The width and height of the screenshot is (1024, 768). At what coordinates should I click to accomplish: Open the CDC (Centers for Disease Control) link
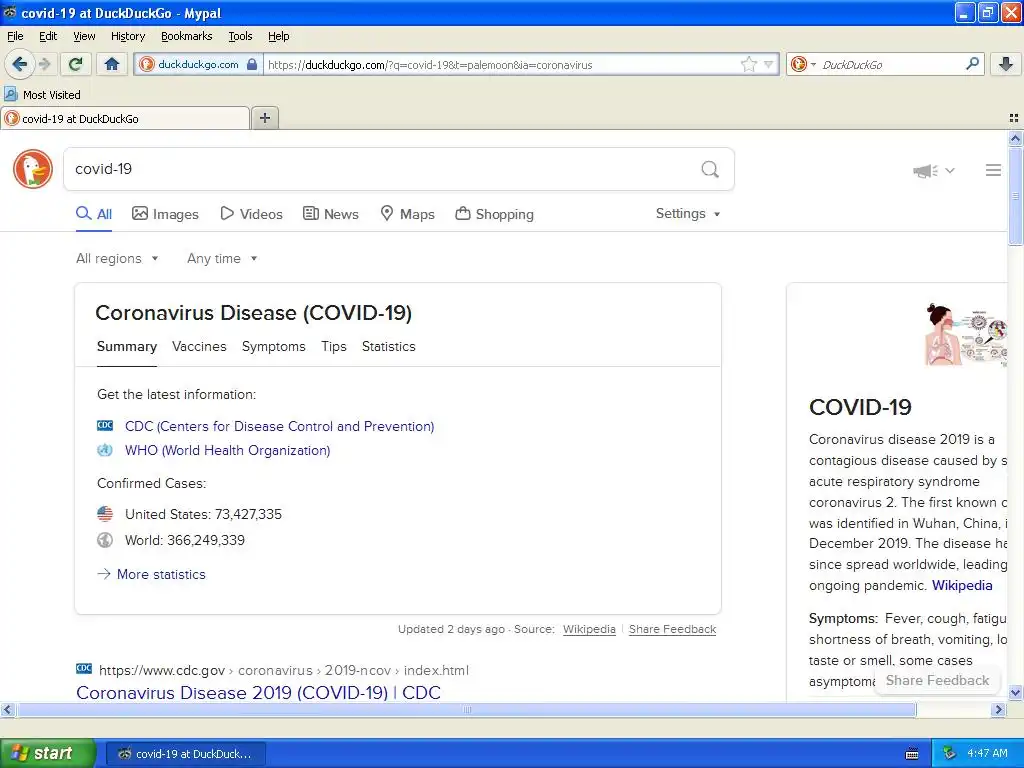click(280, 426)
